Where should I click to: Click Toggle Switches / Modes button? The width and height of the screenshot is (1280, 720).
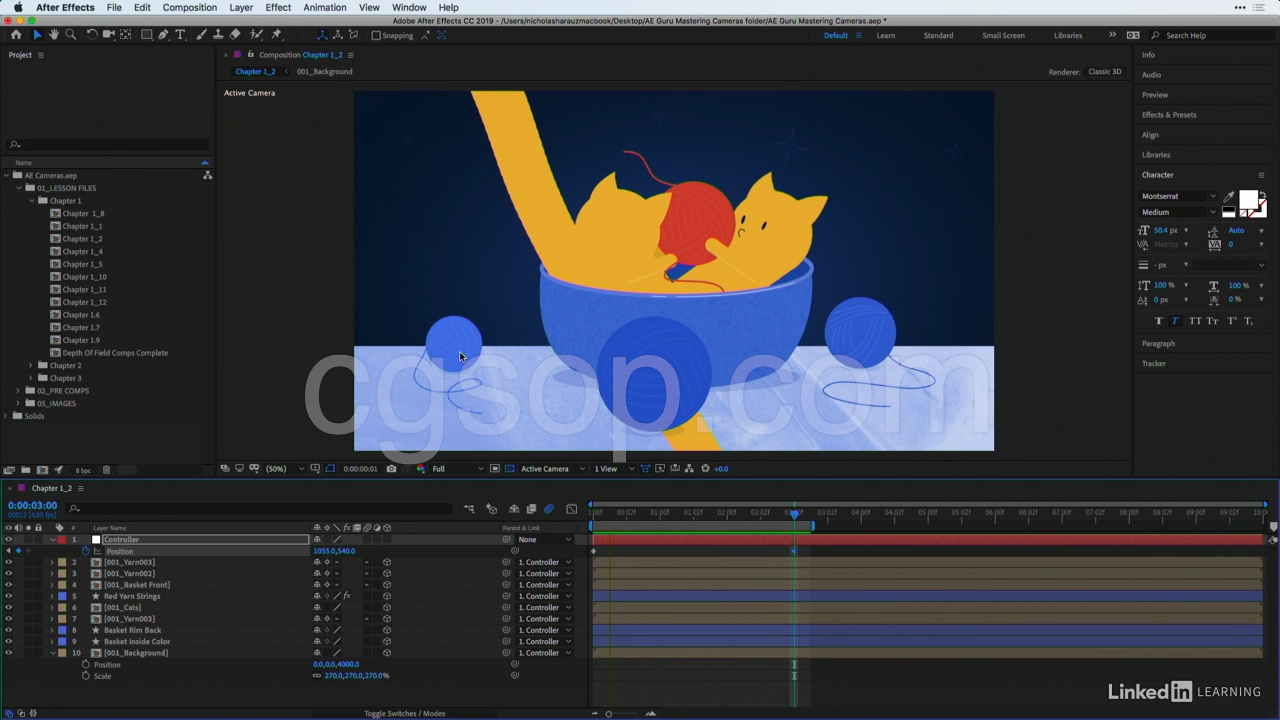[405, 714]
